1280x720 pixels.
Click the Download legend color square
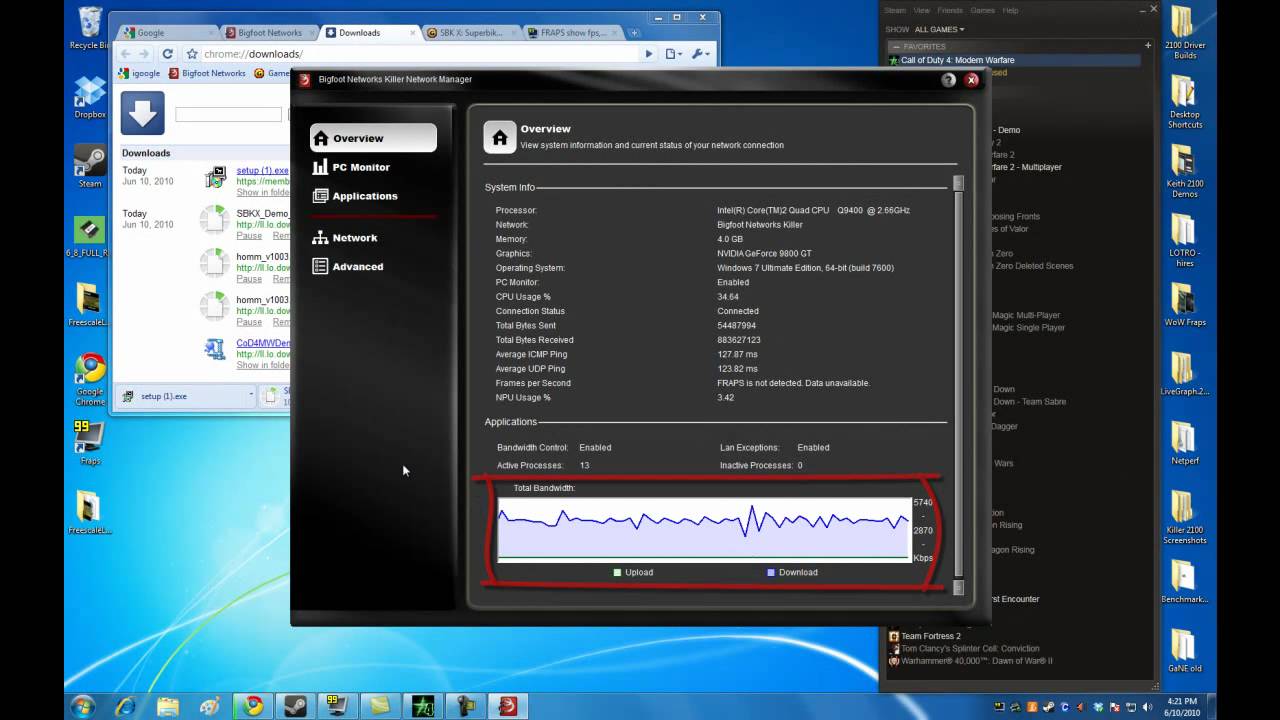point(771,573)
